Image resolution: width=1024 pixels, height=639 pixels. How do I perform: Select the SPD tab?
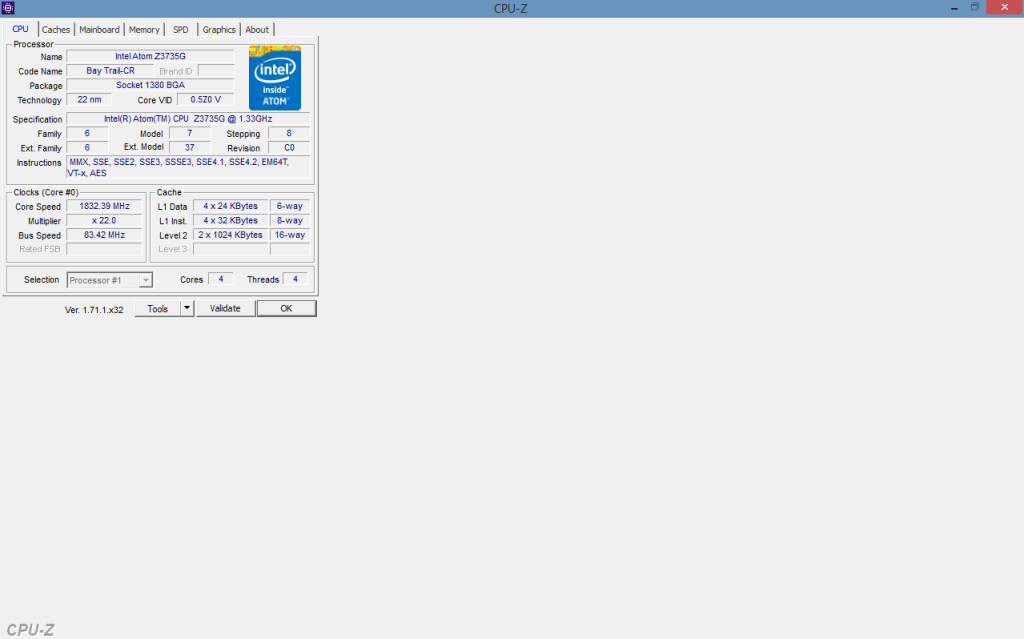(x=181, y=29)
